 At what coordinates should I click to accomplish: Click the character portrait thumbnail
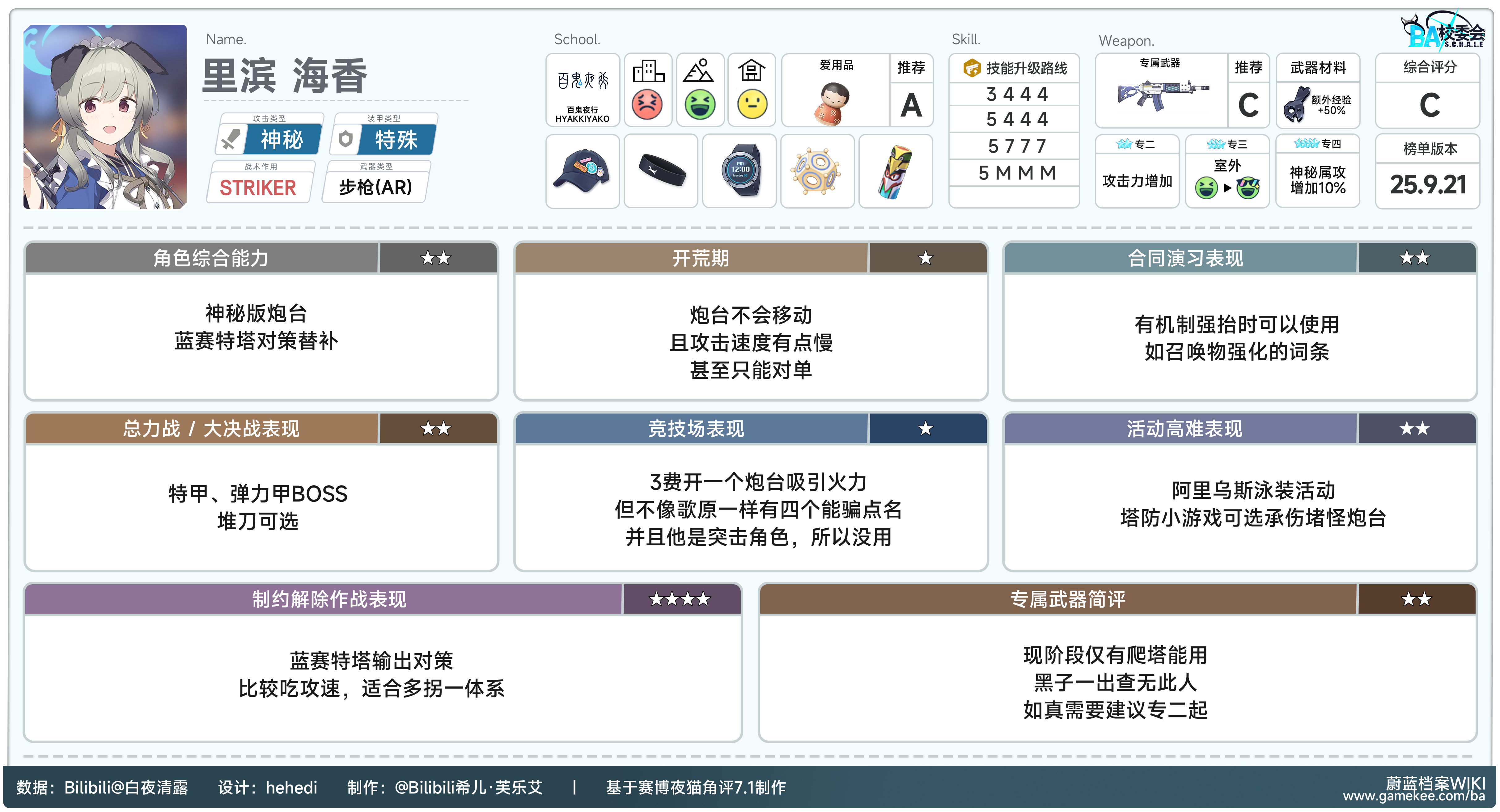pos(105,116)
